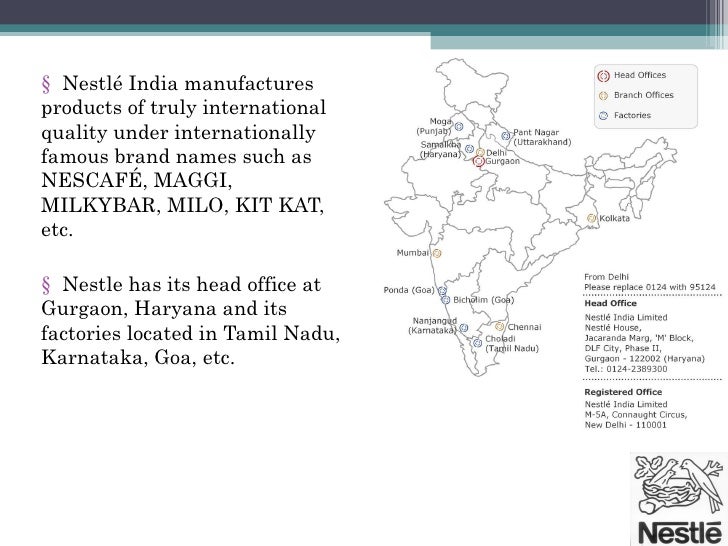Click the Mumbai branch office marker

click(437, 253)
